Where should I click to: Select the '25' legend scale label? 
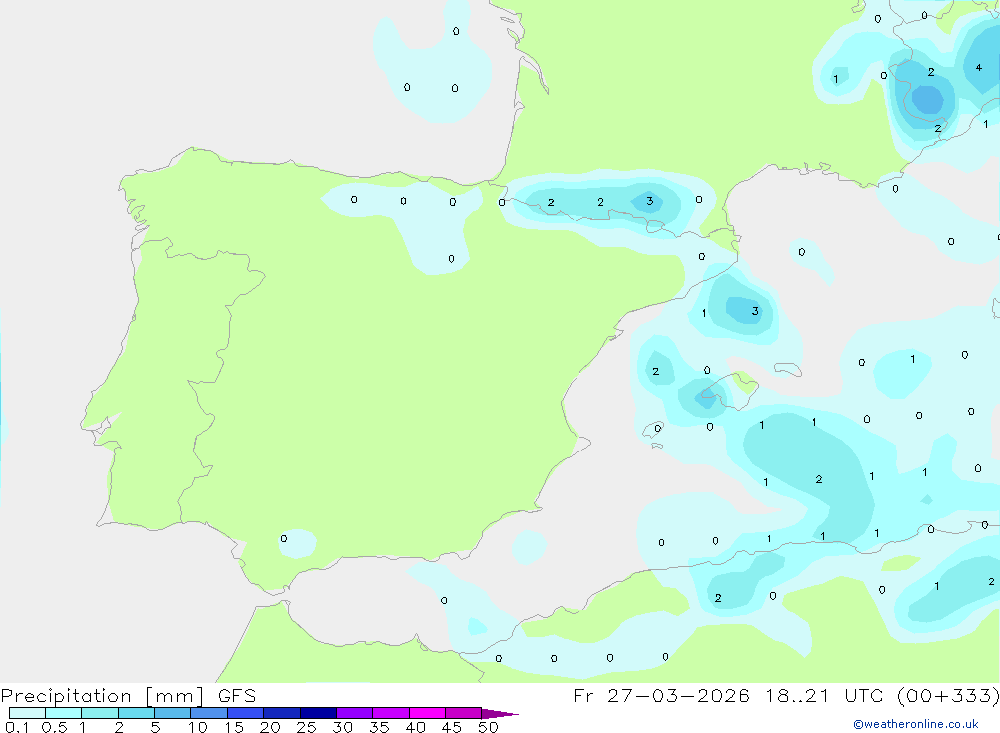pos(306,727)
